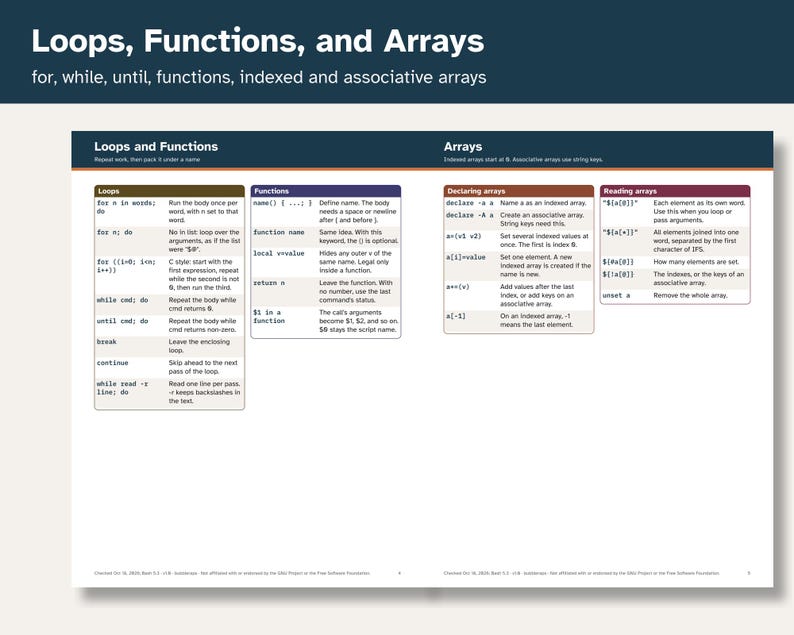The width and height of the screenshot is (794, 635).
Task: Click the 'for n in words; do' code cell
Action: [x=127, y=207]
